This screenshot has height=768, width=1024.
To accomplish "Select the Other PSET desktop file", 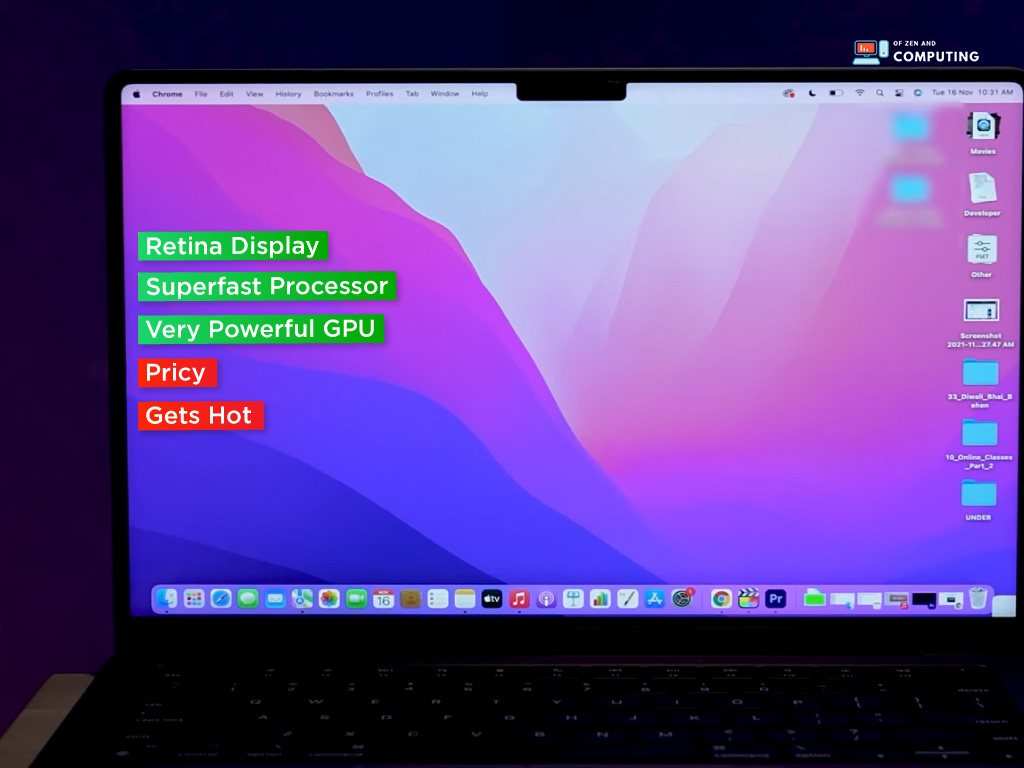I will pos(982,255).
